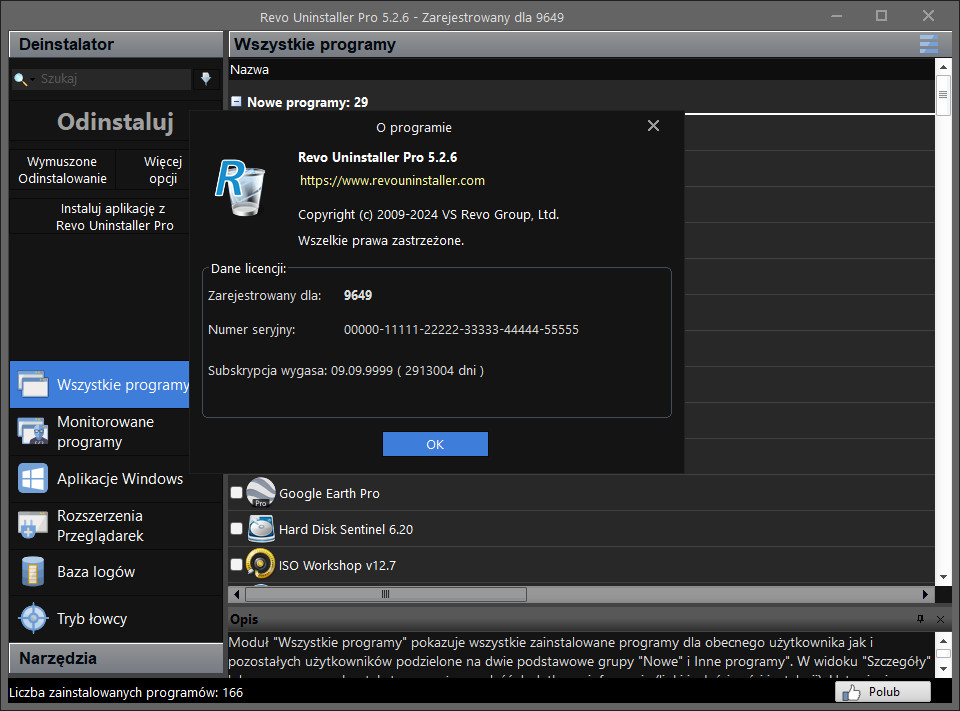This screenshot has height=711, width=960.
Task: Click the horizontal scrollbar thumb of program list
Action: point(386,594)
